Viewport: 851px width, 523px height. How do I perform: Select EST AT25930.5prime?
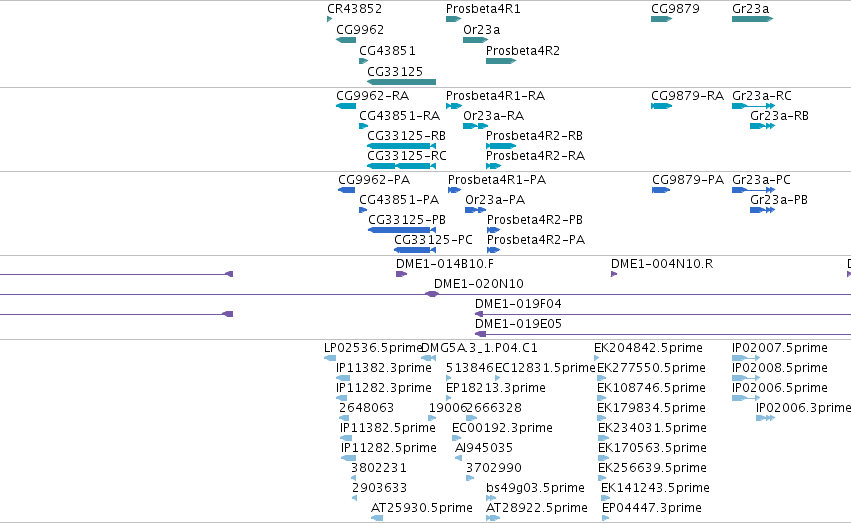377,519
